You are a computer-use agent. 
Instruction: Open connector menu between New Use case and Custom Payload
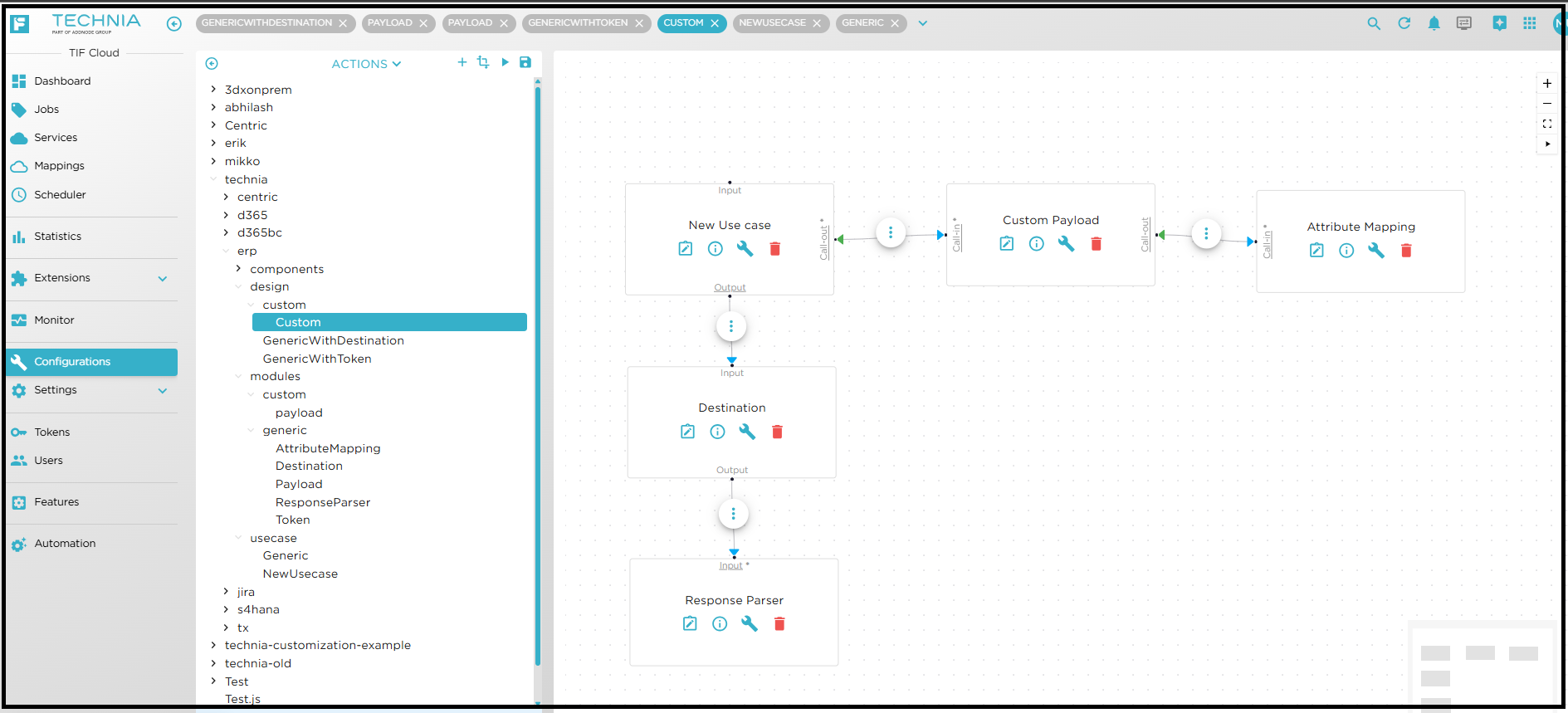click(x=891, y=232)
